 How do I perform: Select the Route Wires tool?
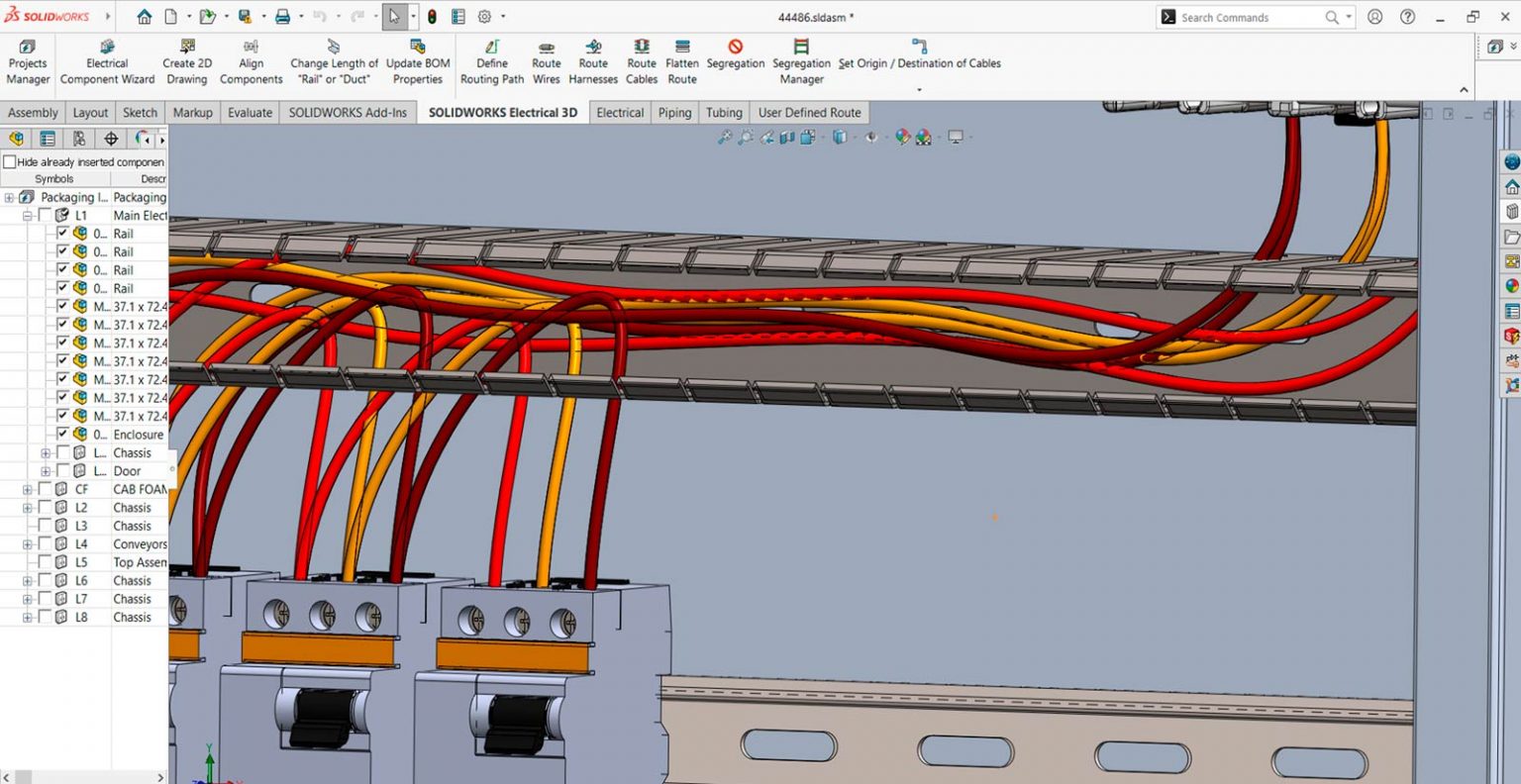click(546, 62)
